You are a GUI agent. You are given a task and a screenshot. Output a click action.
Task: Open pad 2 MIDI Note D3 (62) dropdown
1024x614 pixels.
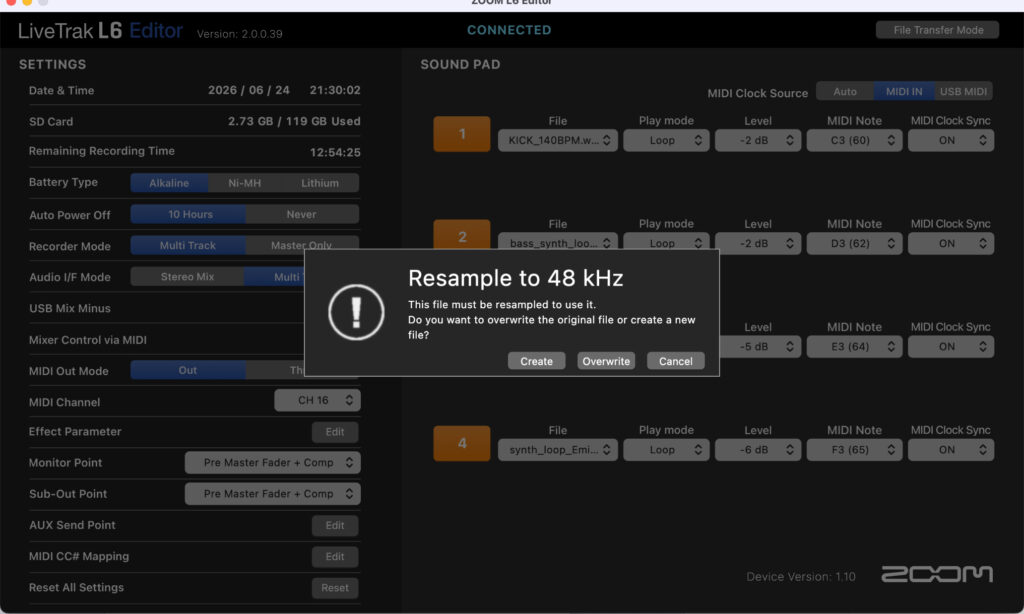(x=854, y=244)
